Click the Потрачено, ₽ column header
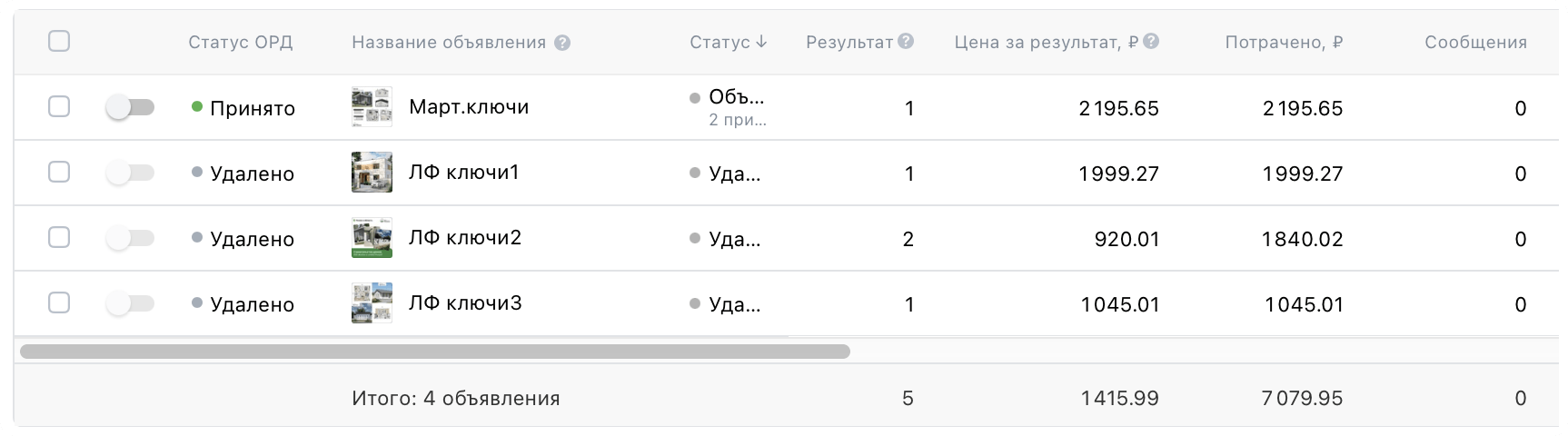This screenshot has height=436, width=1568. point(1284,43)
